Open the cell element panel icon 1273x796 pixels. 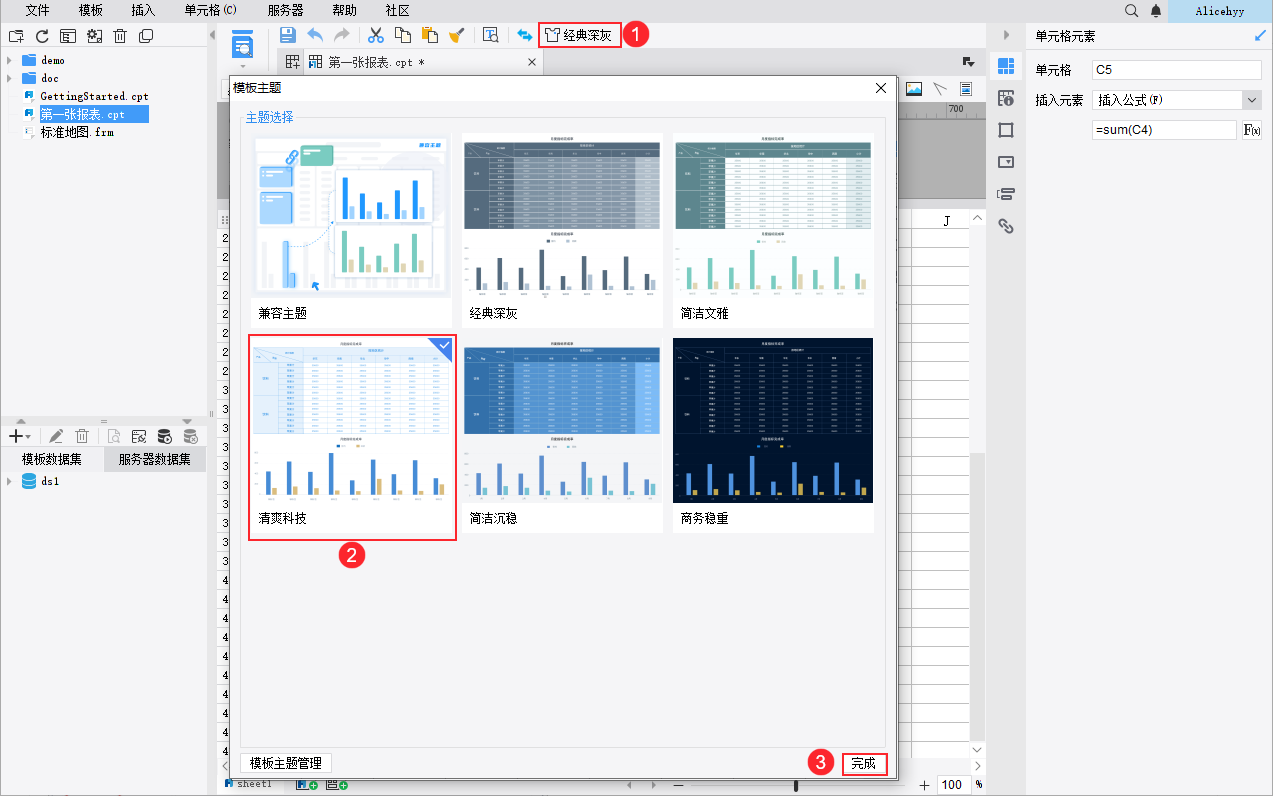tap(1006, 65)
